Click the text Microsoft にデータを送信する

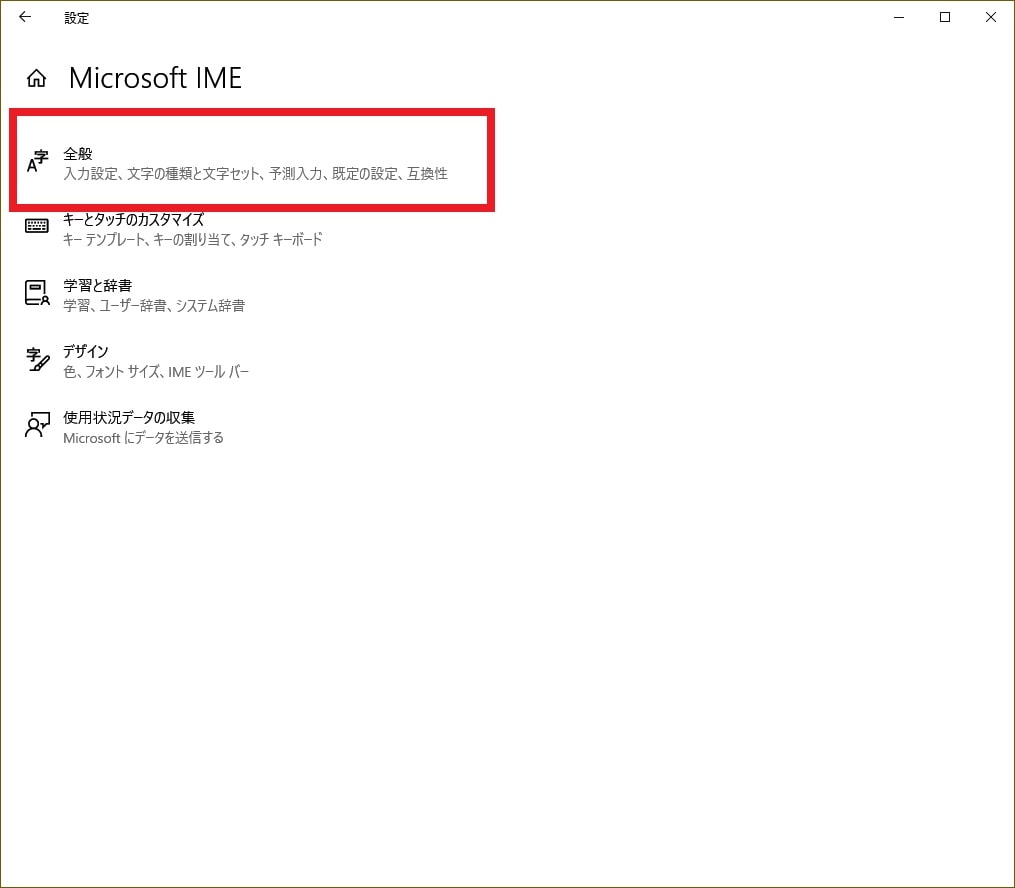tap(143, 438)
